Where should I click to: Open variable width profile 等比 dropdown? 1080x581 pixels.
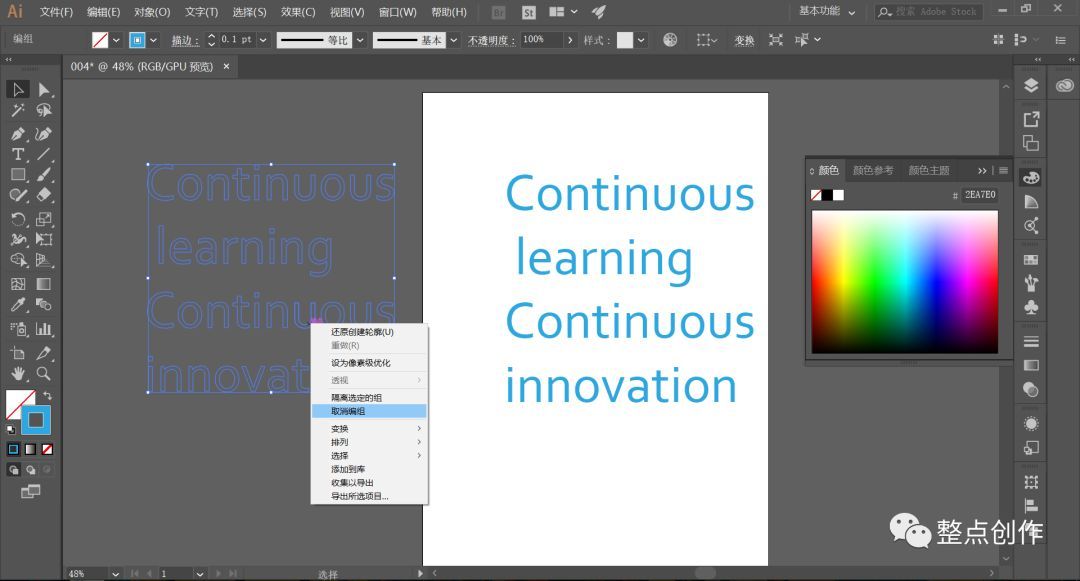click(360, 40)
